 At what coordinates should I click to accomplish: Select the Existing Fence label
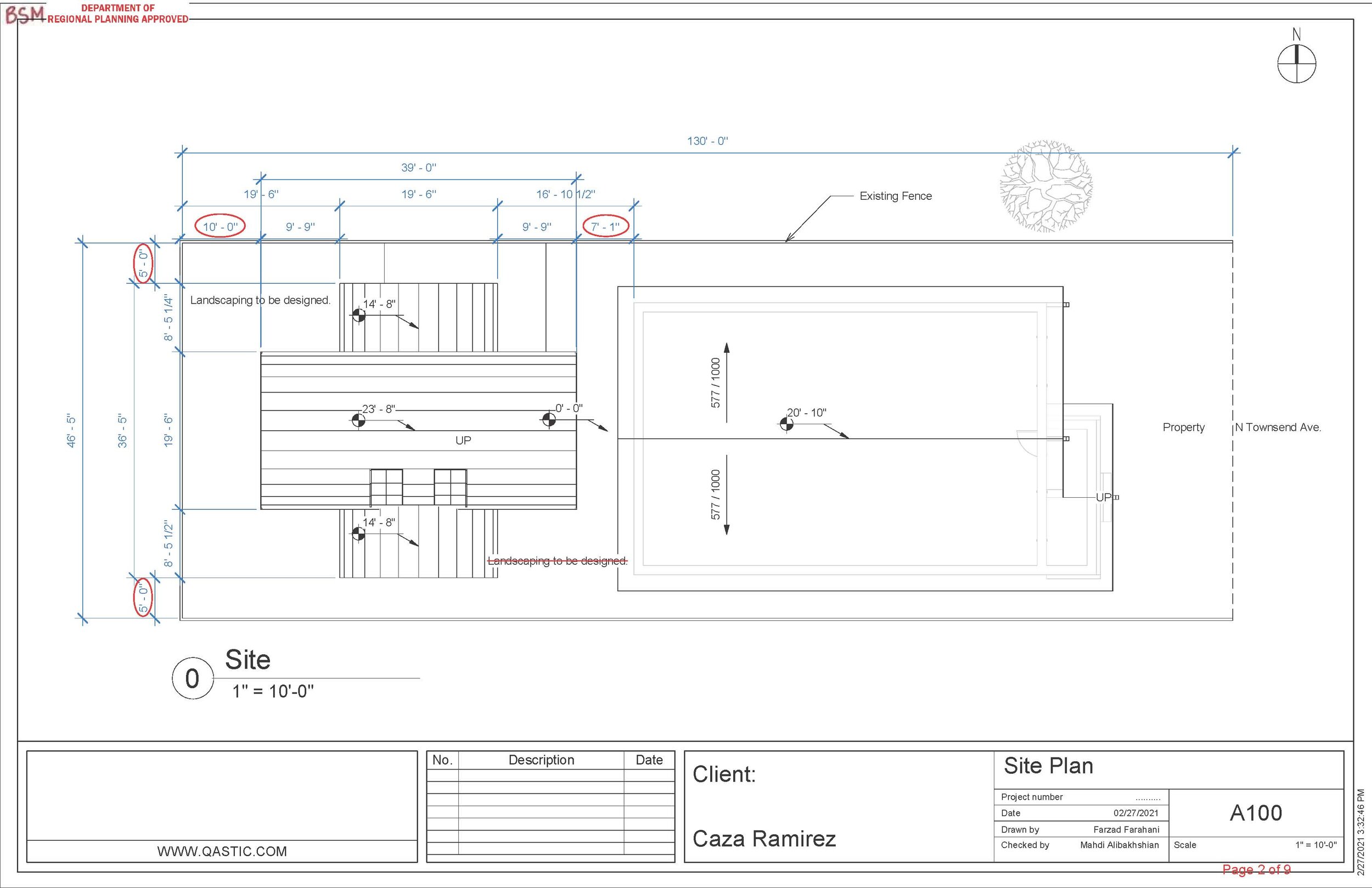(895, 196)
